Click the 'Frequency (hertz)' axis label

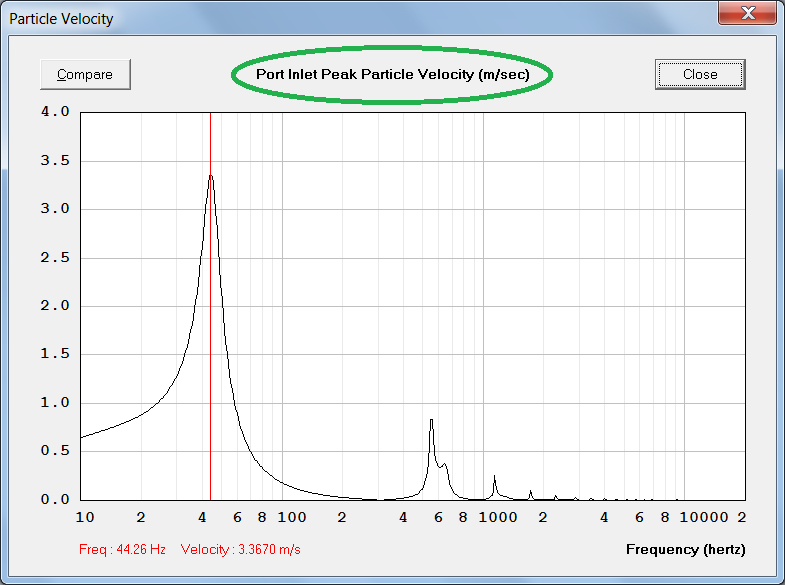click(685, 549)
